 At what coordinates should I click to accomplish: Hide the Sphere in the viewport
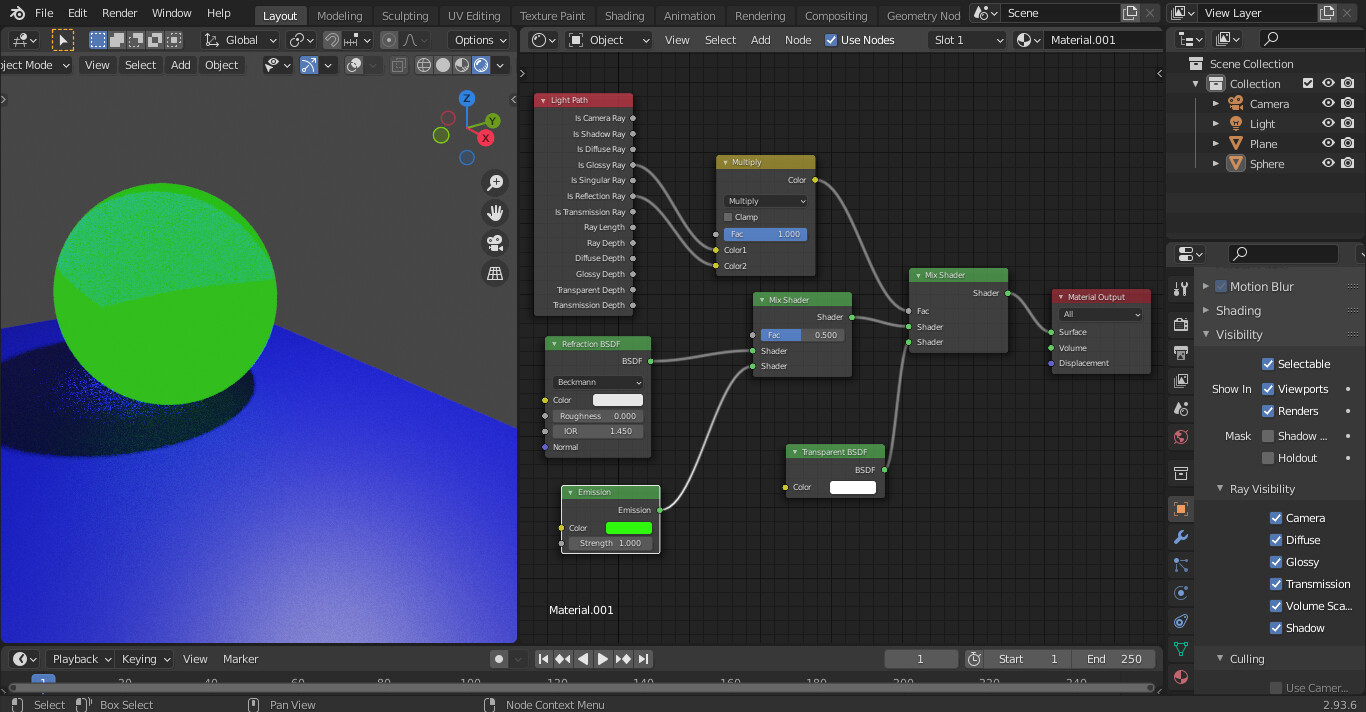click(1327, 163)
